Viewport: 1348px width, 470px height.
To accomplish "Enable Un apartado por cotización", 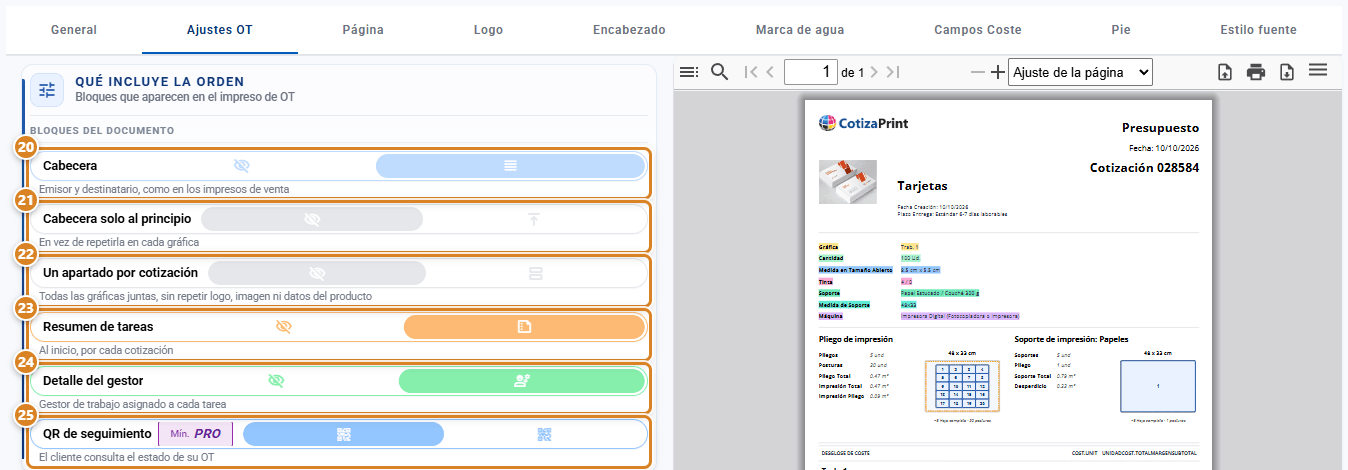I will (x=535, y=273).
